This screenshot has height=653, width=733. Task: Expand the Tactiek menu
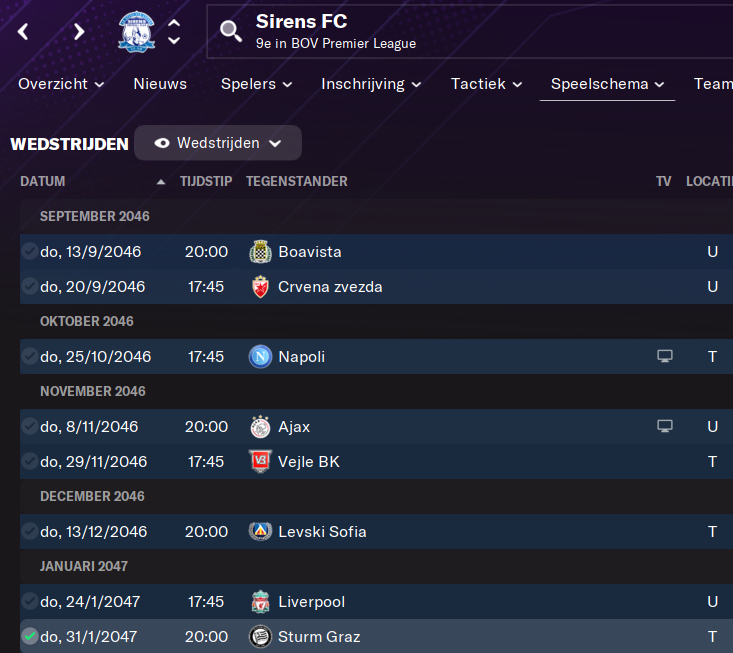click(486, 84)
